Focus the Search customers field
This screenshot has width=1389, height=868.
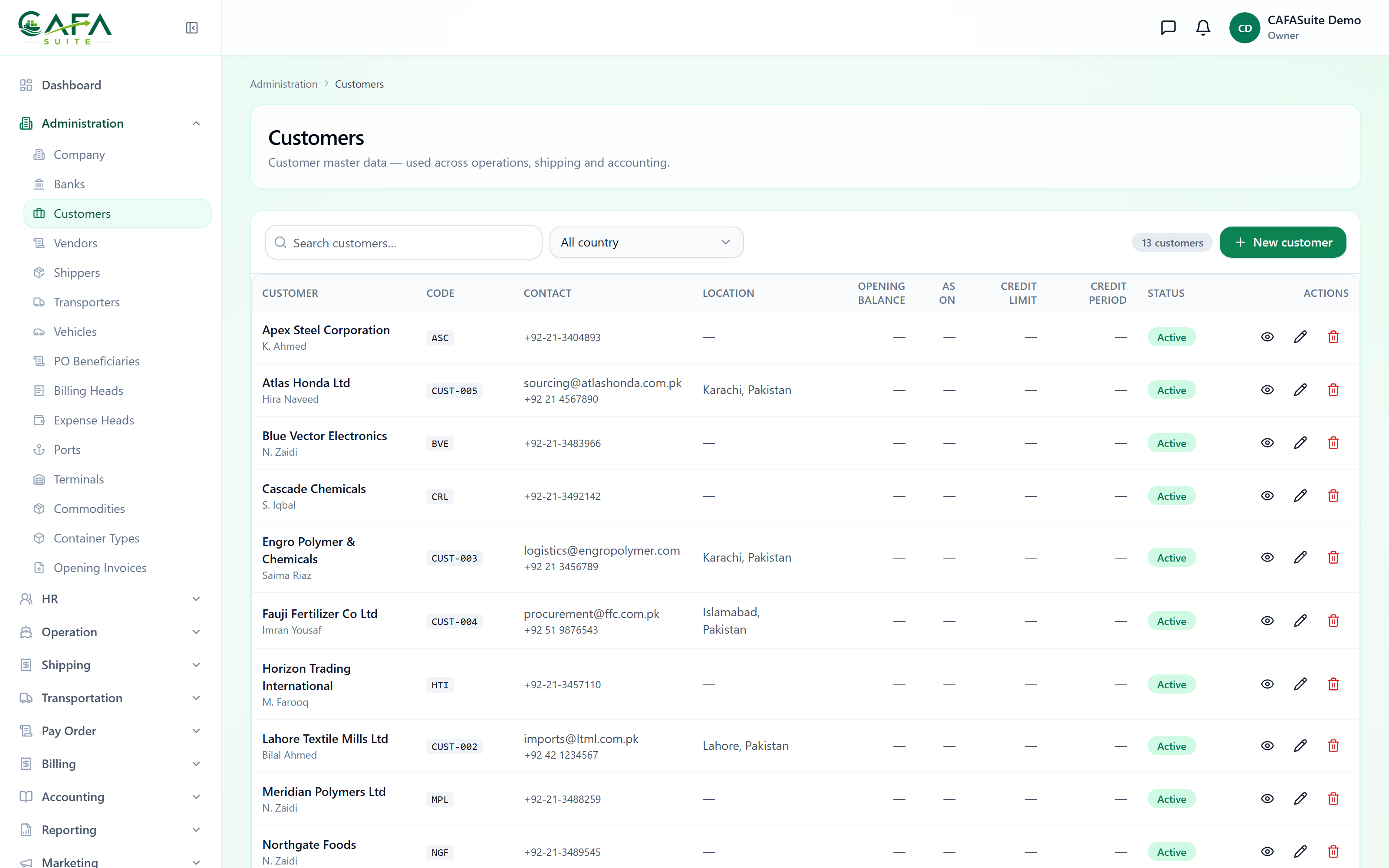404,243
